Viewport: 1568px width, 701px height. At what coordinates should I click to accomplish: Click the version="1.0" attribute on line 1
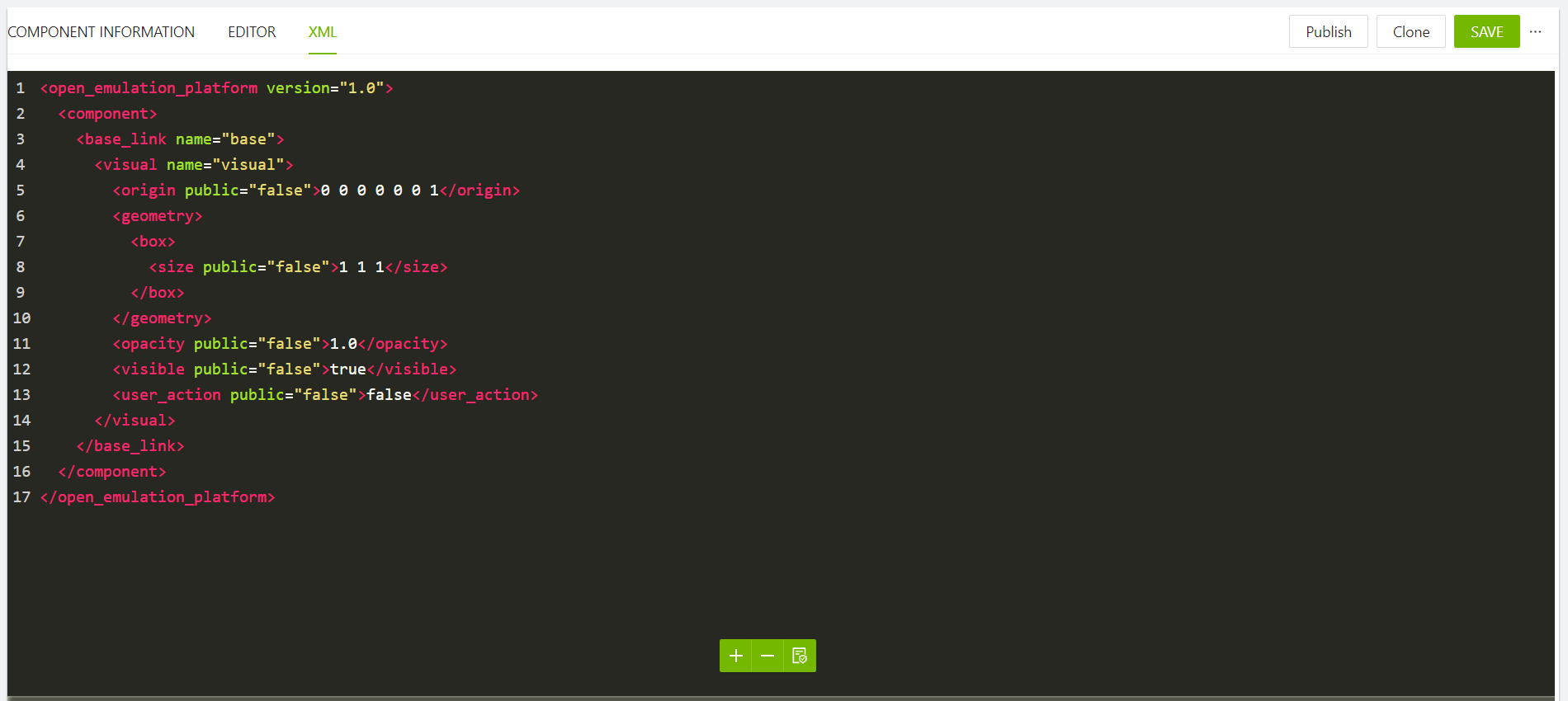(x=325, y=87)
